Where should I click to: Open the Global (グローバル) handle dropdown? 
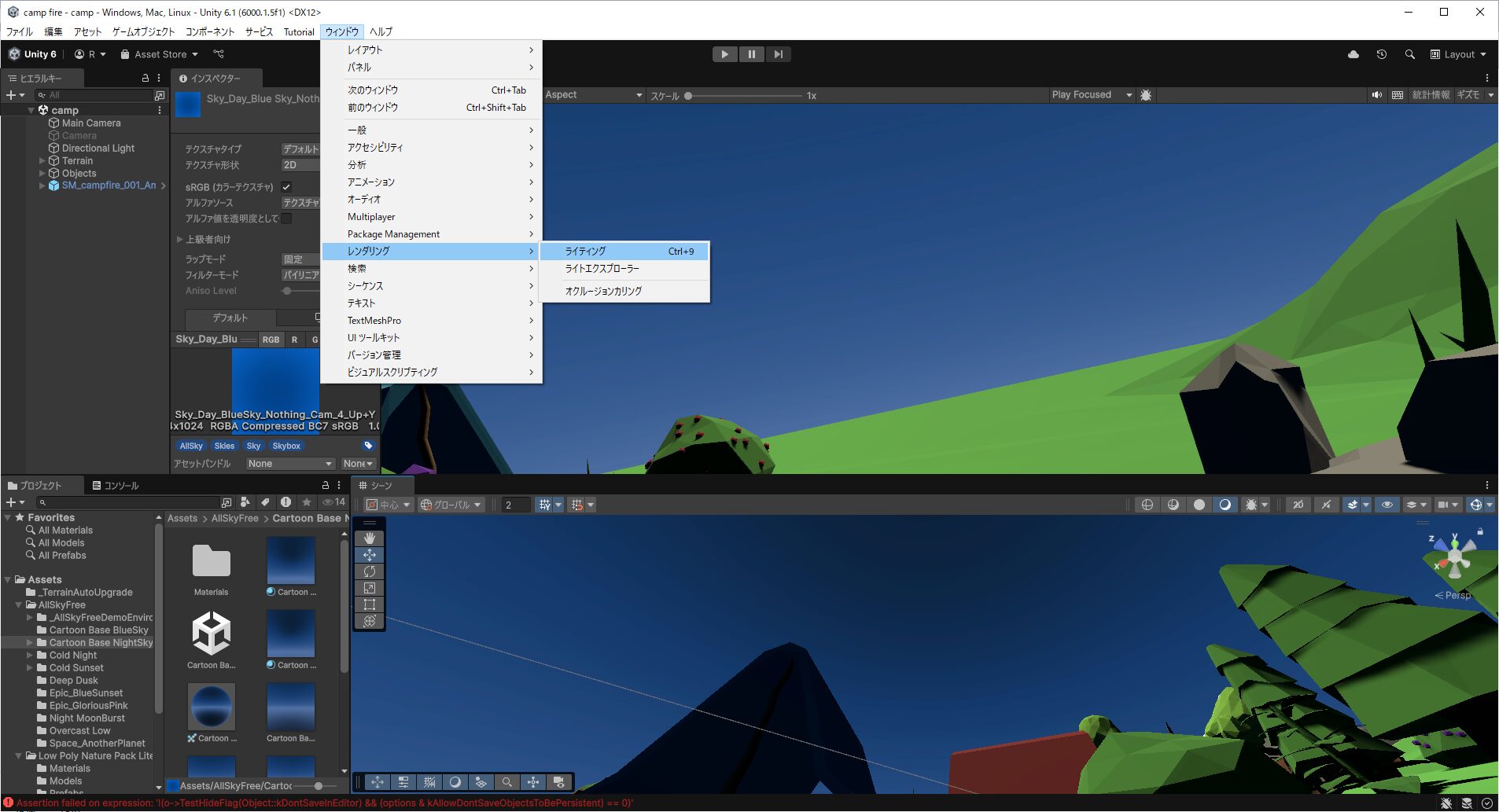[x=451, y=505]
